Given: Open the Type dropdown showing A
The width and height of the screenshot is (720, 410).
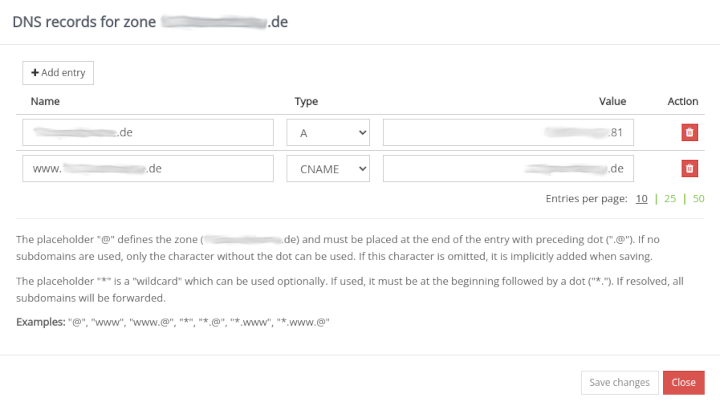Looking at the screenshot, I should point(328,133).
